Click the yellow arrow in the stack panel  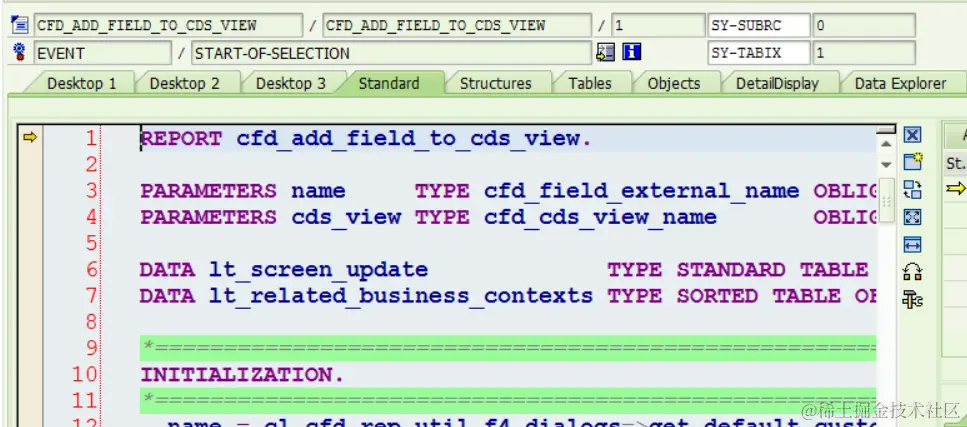click(x=956, y=189)
